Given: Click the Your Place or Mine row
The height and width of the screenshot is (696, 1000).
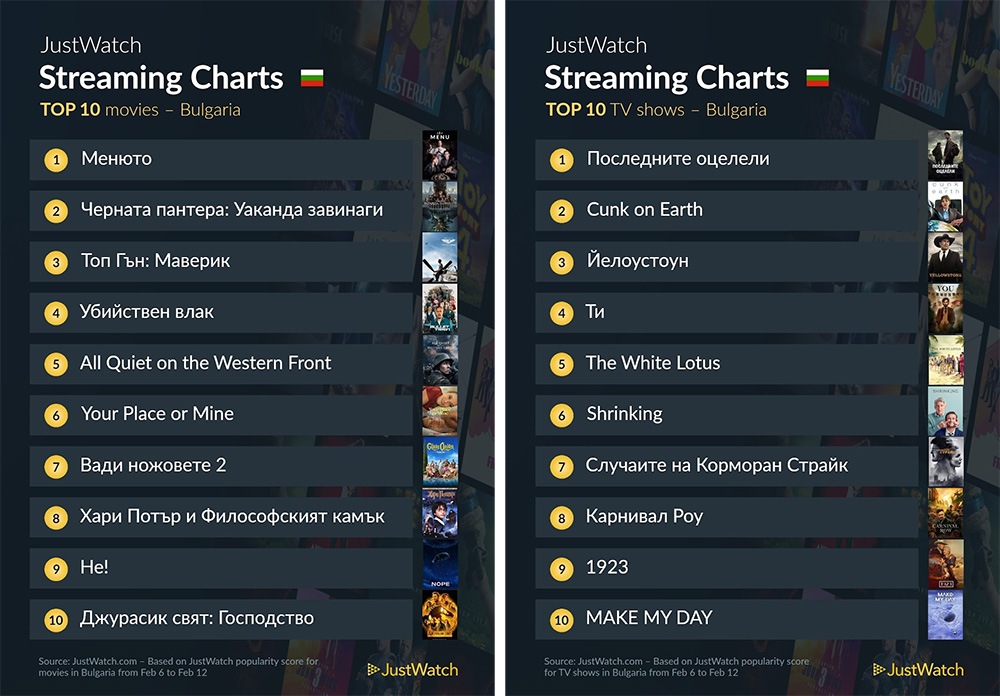Looking at the screenshot, I should [x=221, y=415].
